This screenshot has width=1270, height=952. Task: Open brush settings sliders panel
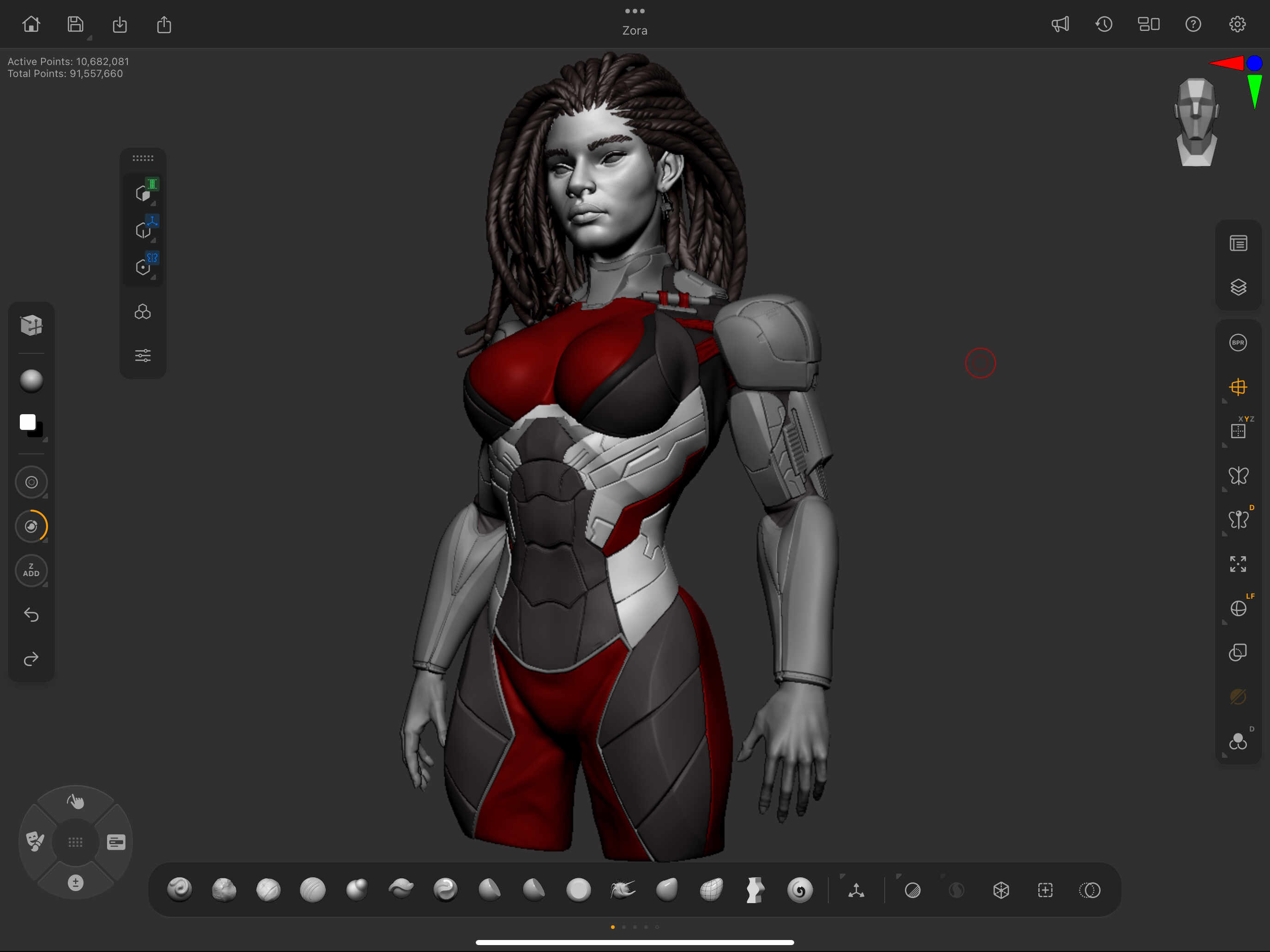tap(143, 356)
